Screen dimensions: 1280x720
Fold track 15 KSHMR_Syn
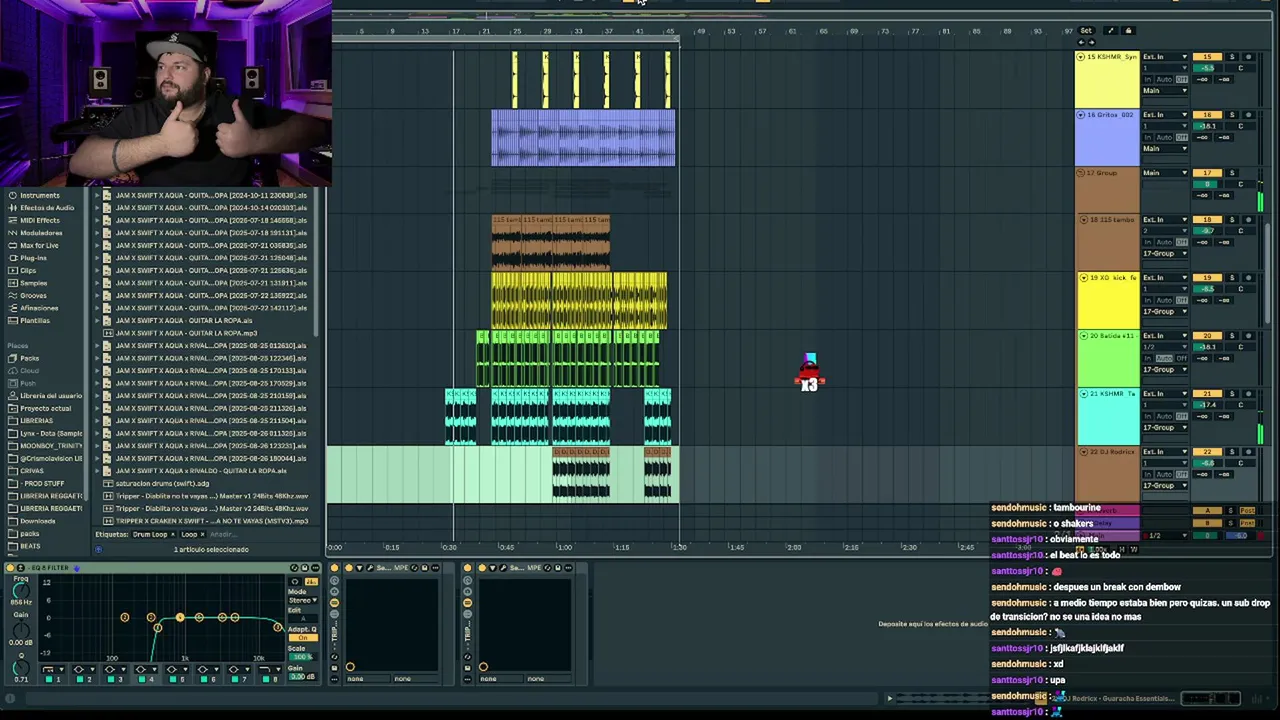coord(1080,57)
